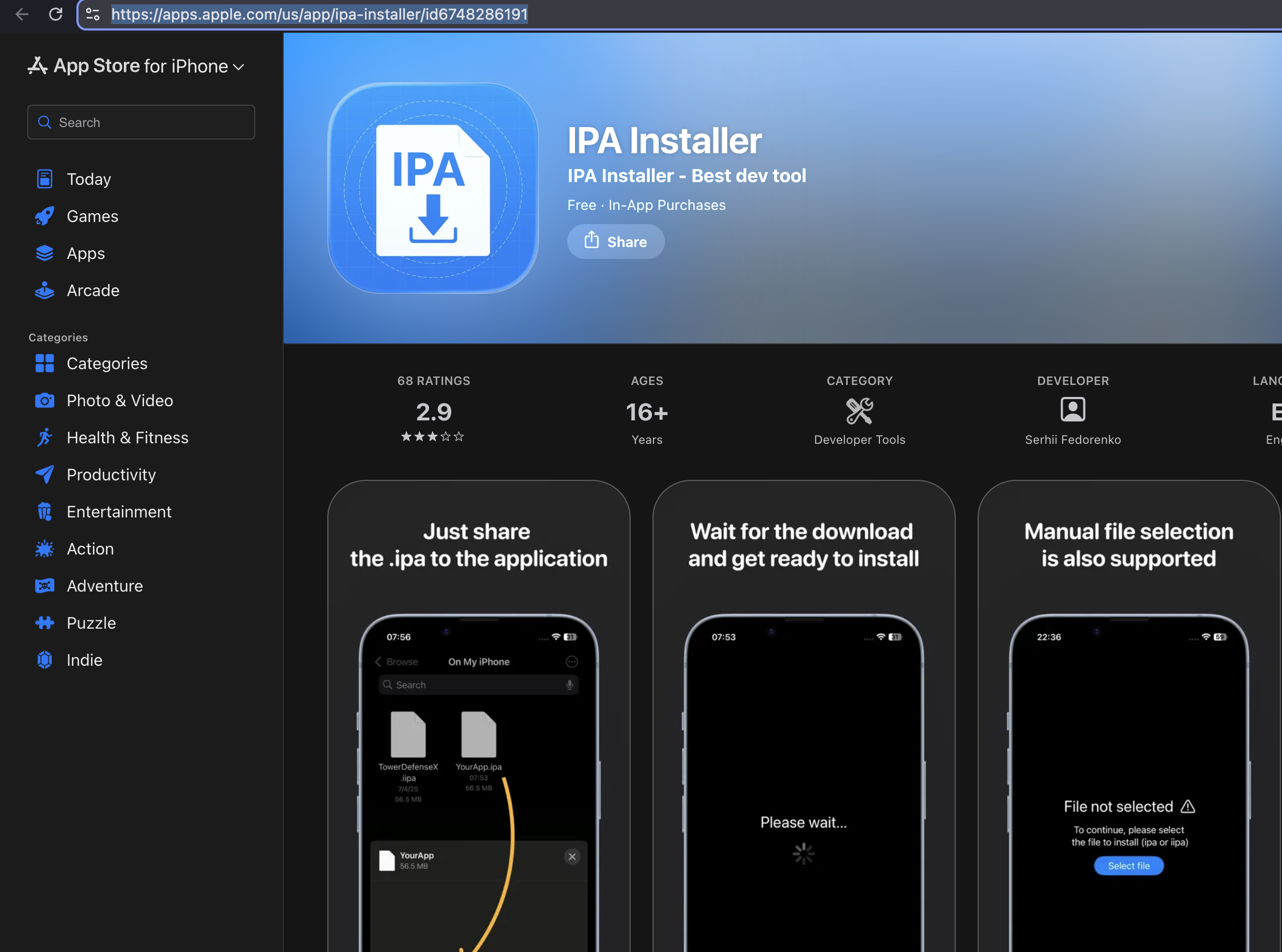Click the 2.9 star rating
This screenshot has height=952, width=1282.
434,413
